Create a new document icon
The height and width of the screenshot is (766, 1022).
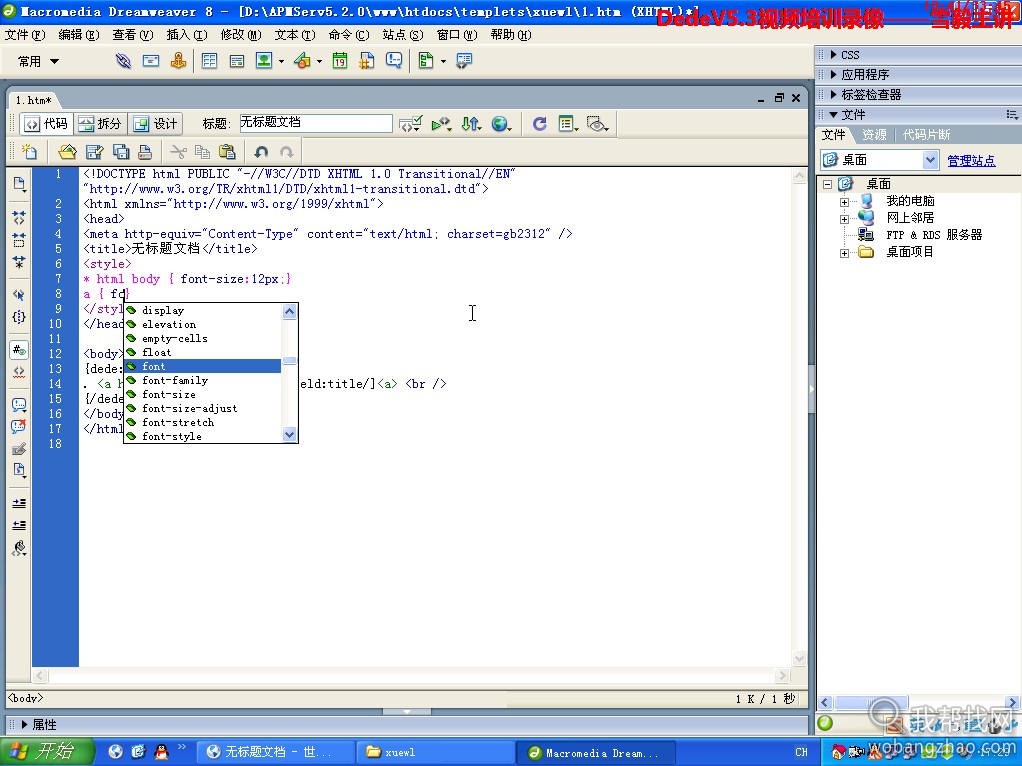[x=29, y=152]
